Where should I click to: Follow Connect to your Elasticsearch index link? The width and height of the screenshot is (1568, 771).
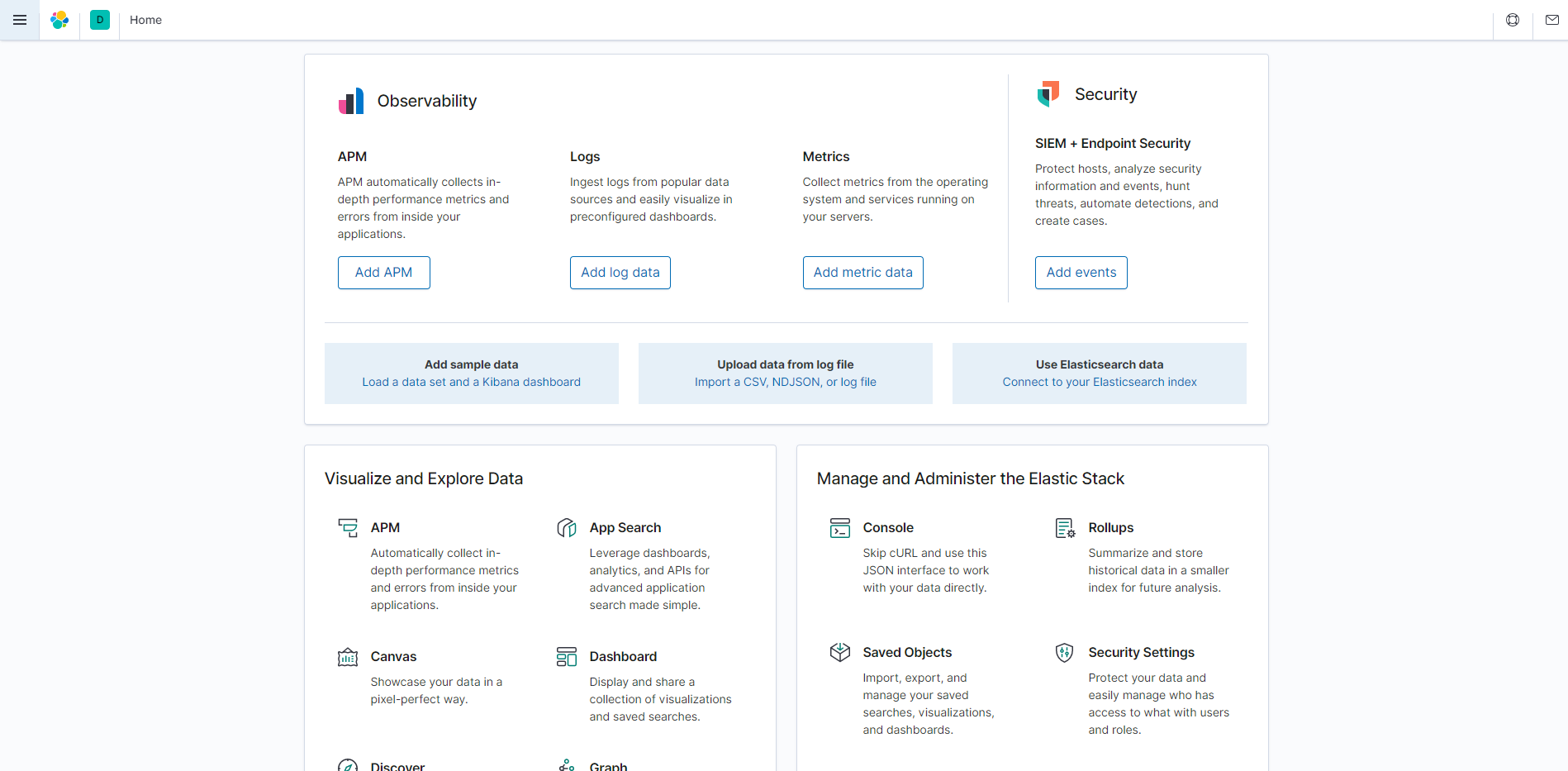coord(1099,382)
